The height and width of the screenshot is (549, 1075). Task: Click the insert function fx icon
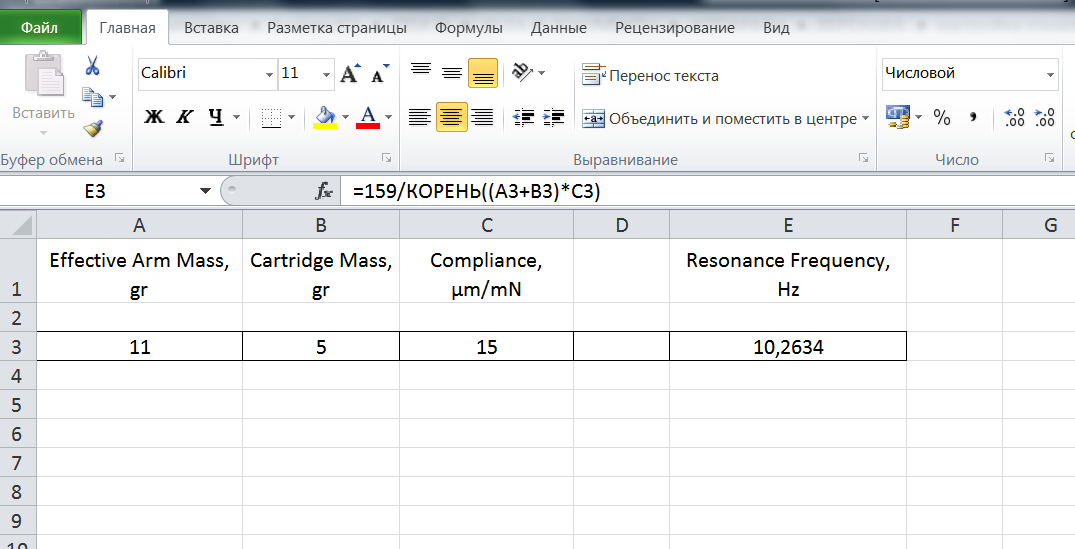(324, 191)
